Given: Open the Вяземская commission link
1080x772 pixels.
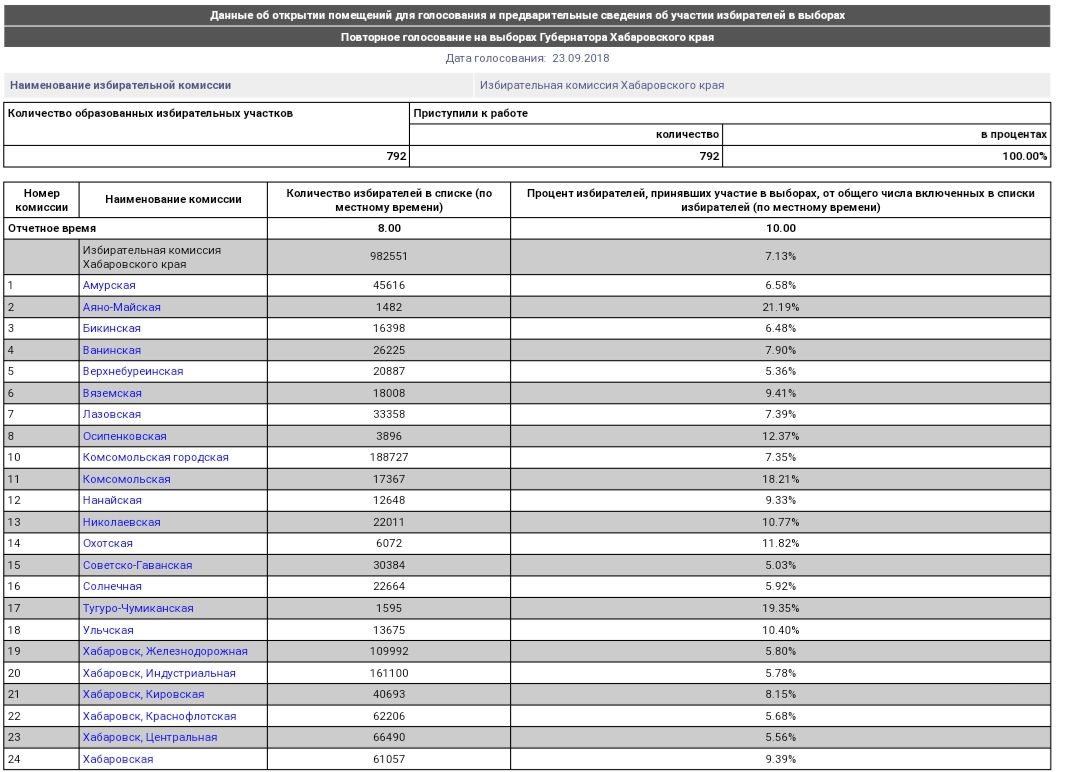Looking at the screenshot, I should pos(112,393).
